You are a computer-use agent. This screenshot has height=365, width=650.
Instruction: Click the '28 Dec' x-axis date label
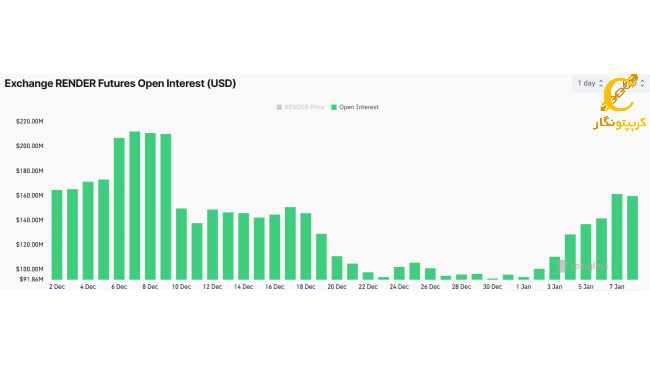(461, 287)
